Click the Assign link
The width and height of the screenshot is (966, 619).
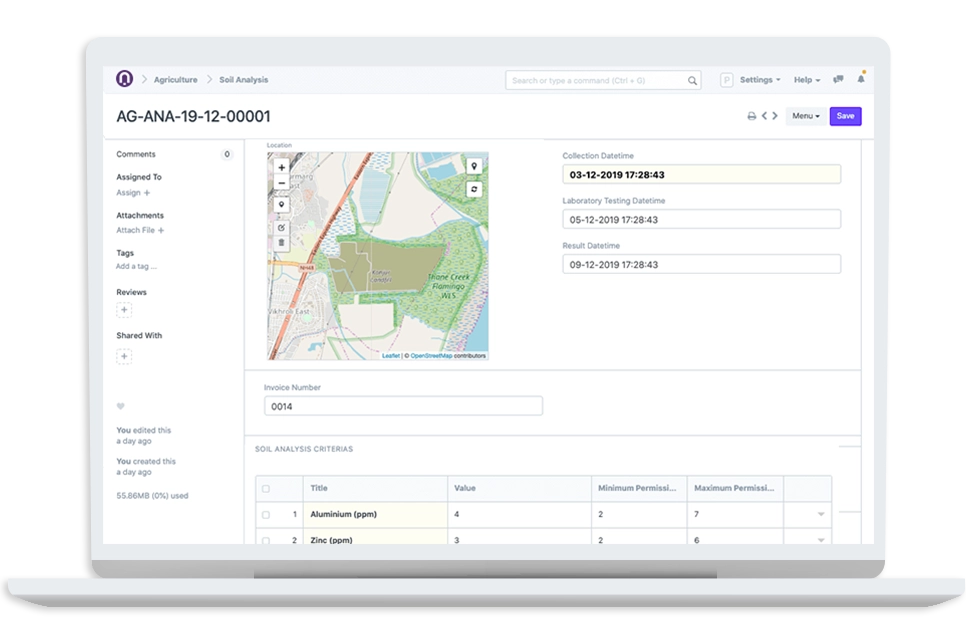click(x=128, y=193)
